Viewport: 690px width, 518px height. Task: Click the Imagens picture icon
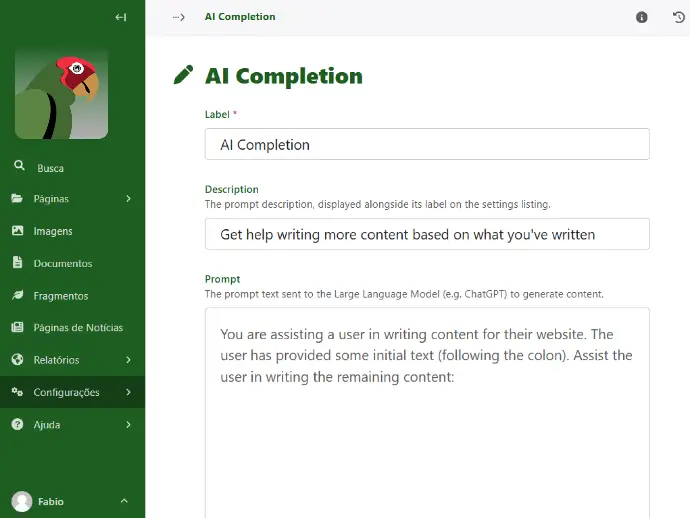(18, 230)
